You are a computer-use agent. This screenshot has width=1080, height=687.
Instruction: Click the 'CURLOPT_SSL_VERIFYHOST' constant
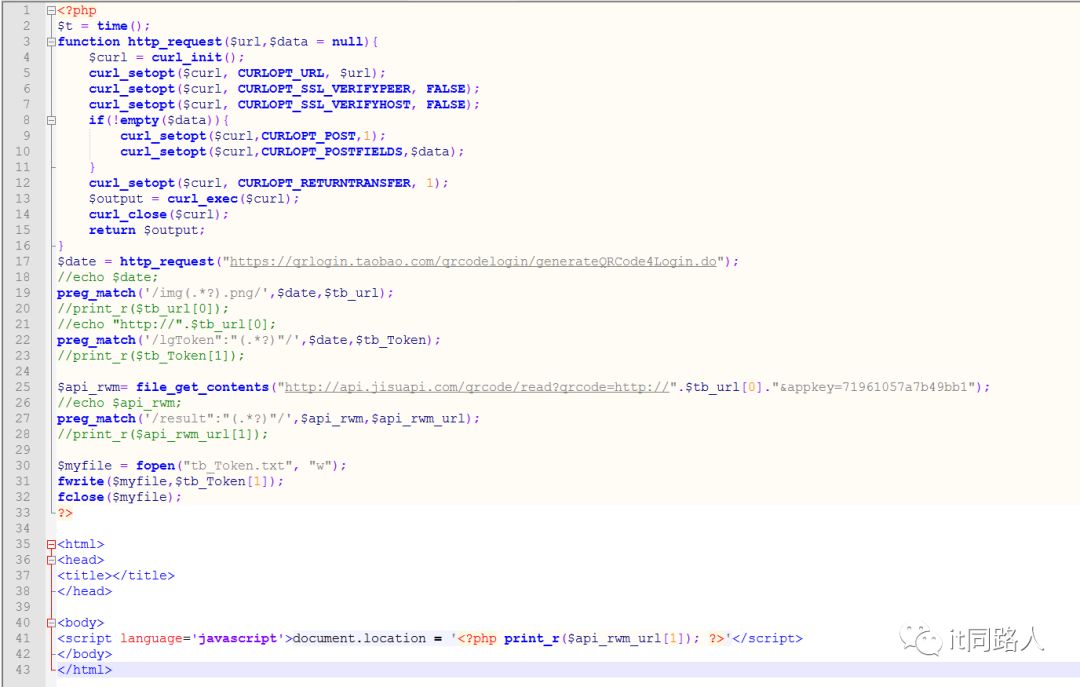pos(324,105)
